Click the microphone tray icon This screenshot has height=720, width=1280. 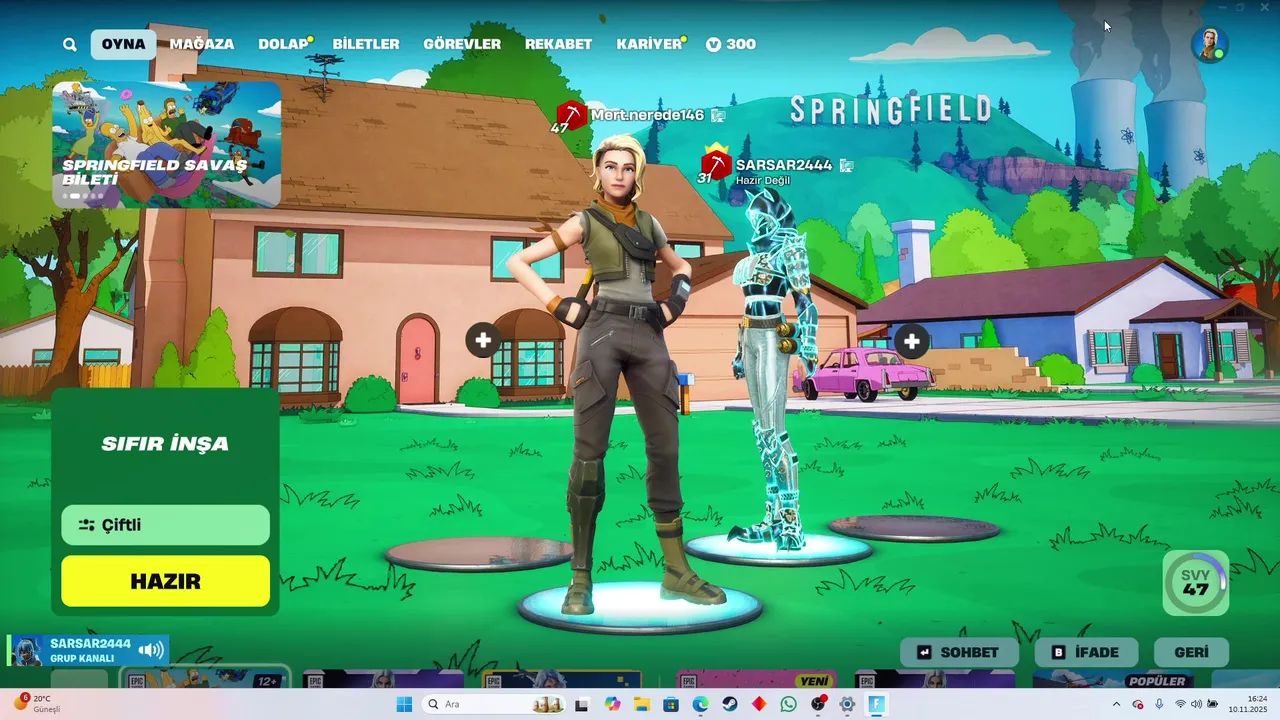click(x=1159, y=704)
